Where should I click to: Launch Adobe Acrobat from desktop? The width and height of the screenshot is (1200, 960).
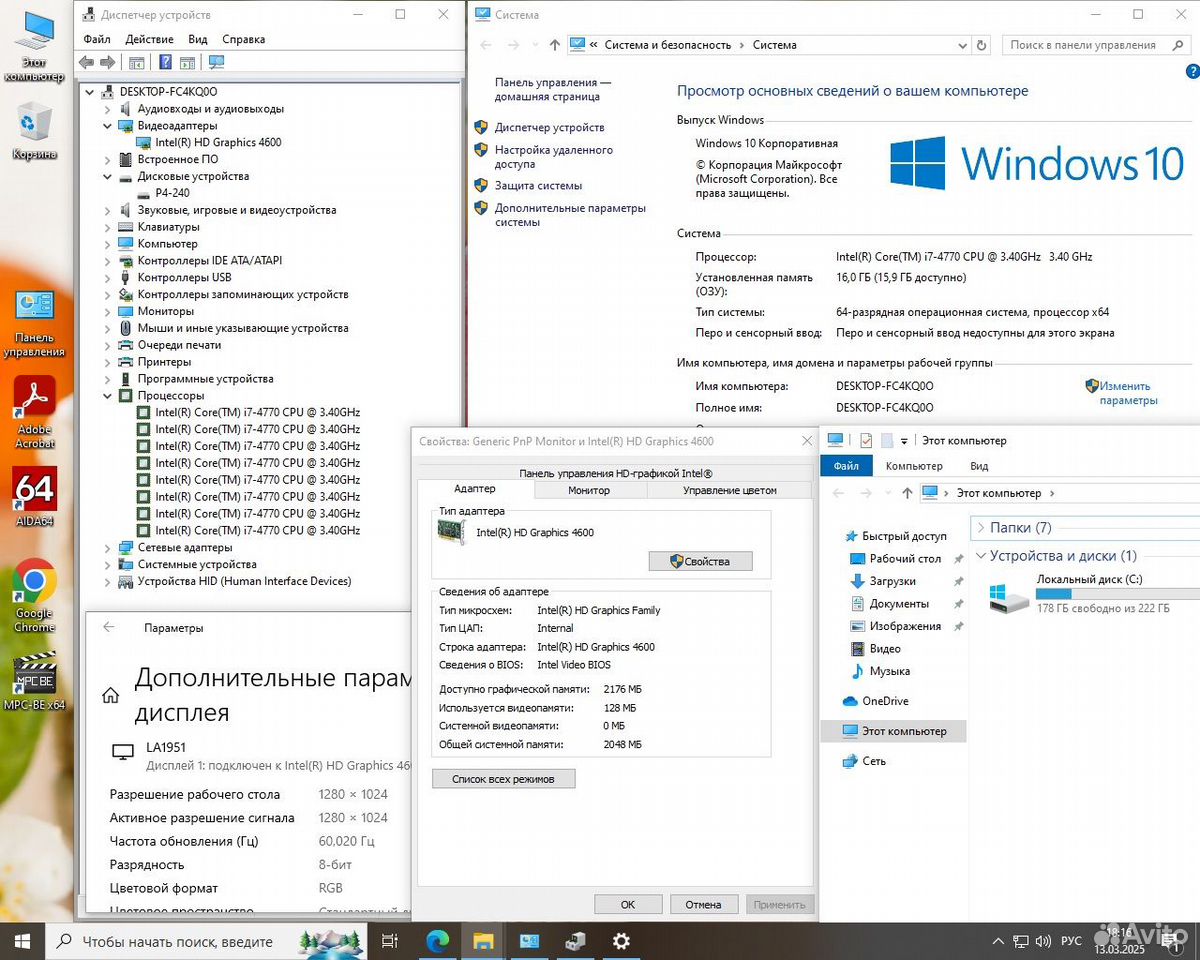pyautogui.click(x=34, y=412)
